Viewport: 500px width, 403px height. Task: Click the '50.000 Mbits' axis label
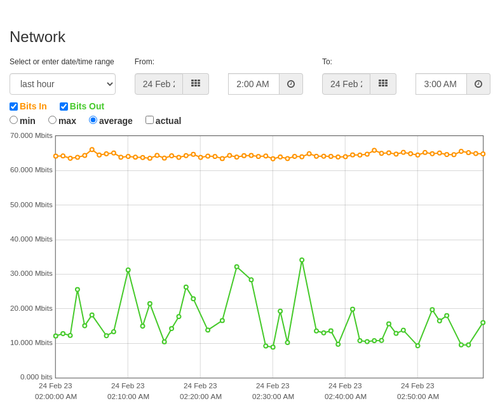tap(31, 204)
